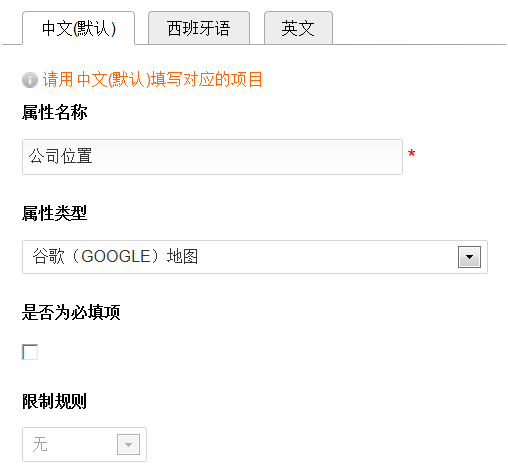Click empty tab strip right of 英文
508x470 pixels.
point(419,28)
